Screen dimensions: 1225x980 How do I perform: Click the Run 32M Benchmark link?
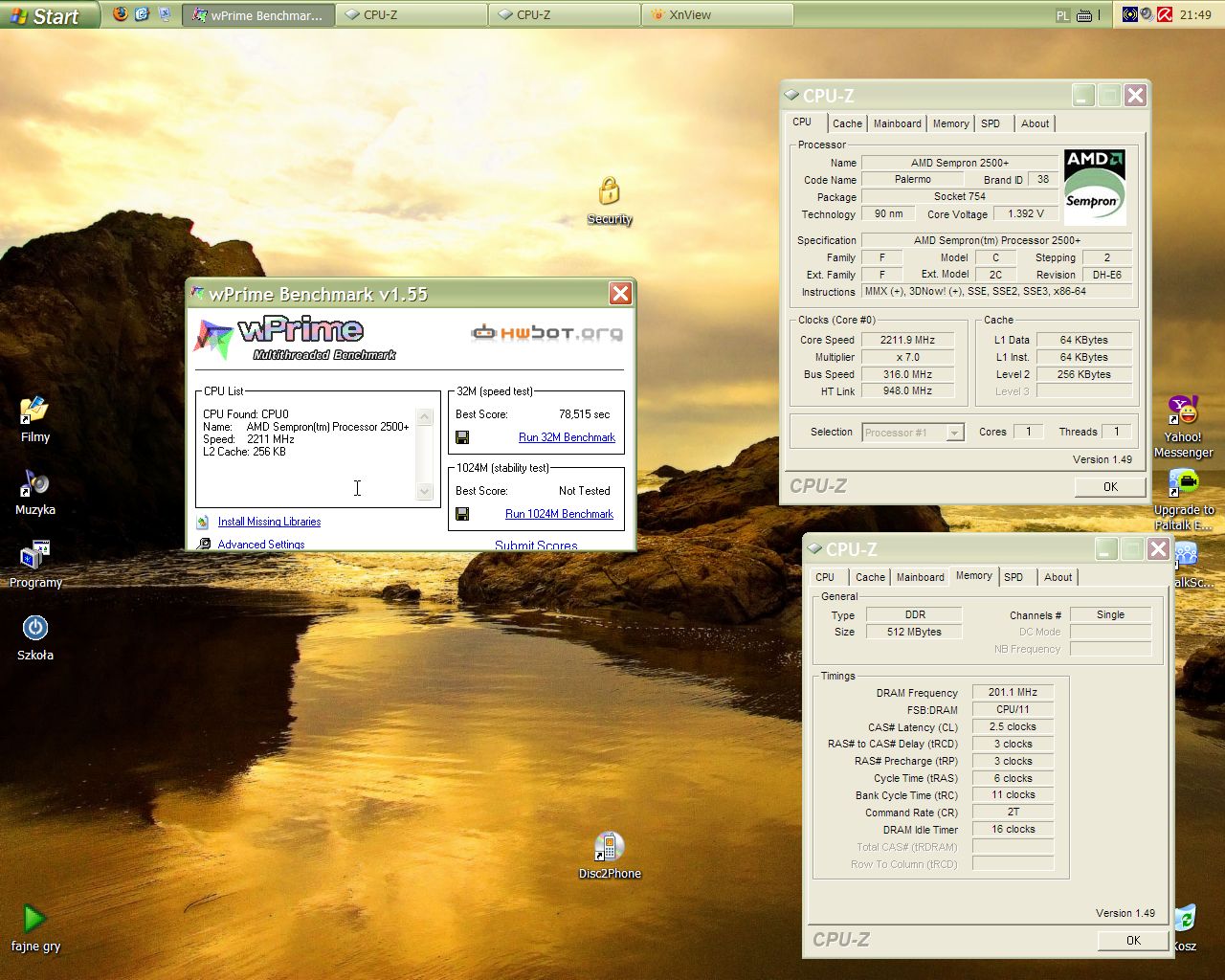(567, 437)
